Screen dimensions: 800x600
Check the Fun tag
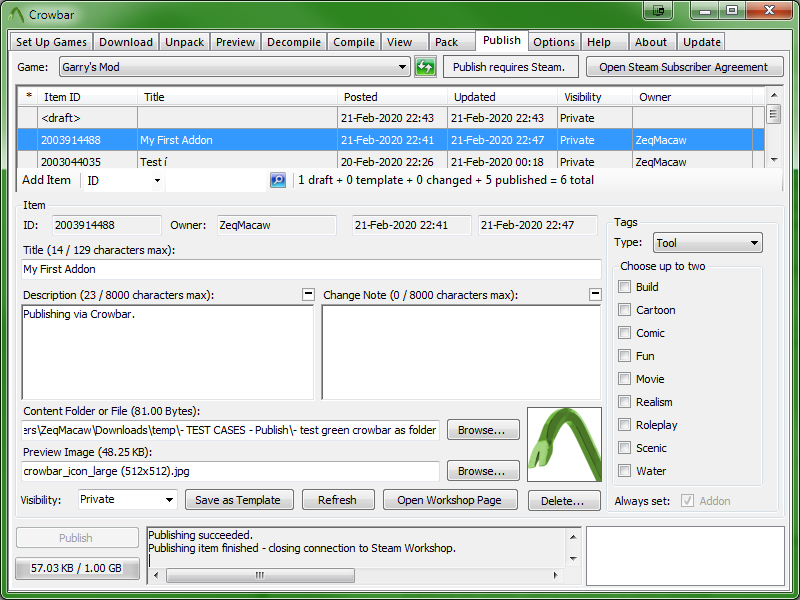tap(624, 356)
